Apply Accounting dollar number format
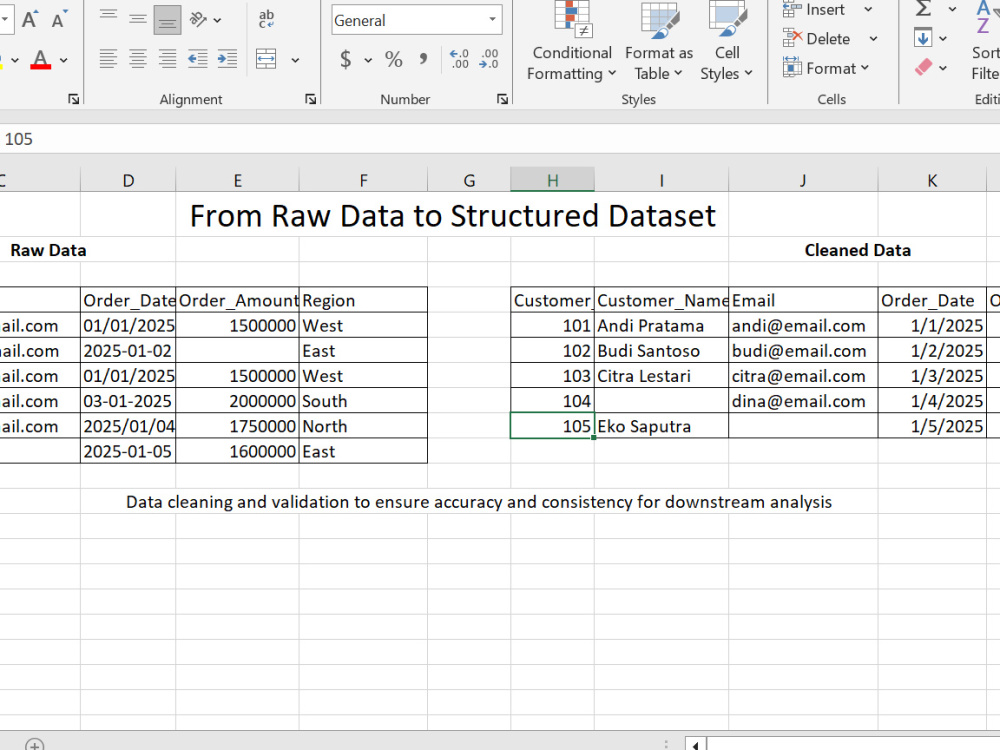 click(x=346, y=59)
